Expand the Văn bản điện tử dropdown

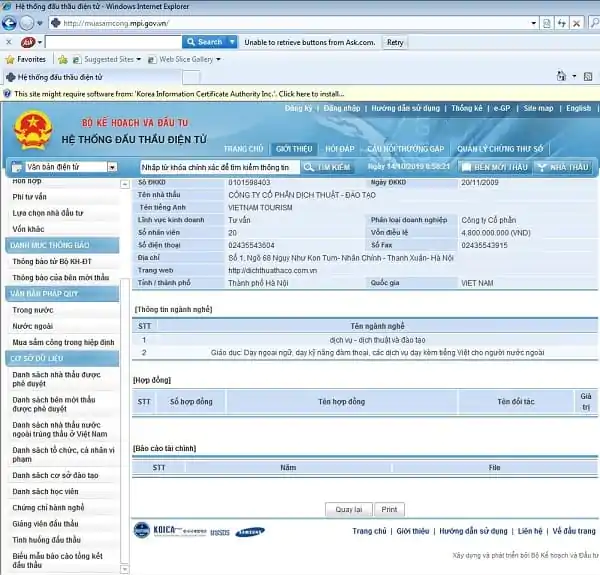[x=112, y=167]
